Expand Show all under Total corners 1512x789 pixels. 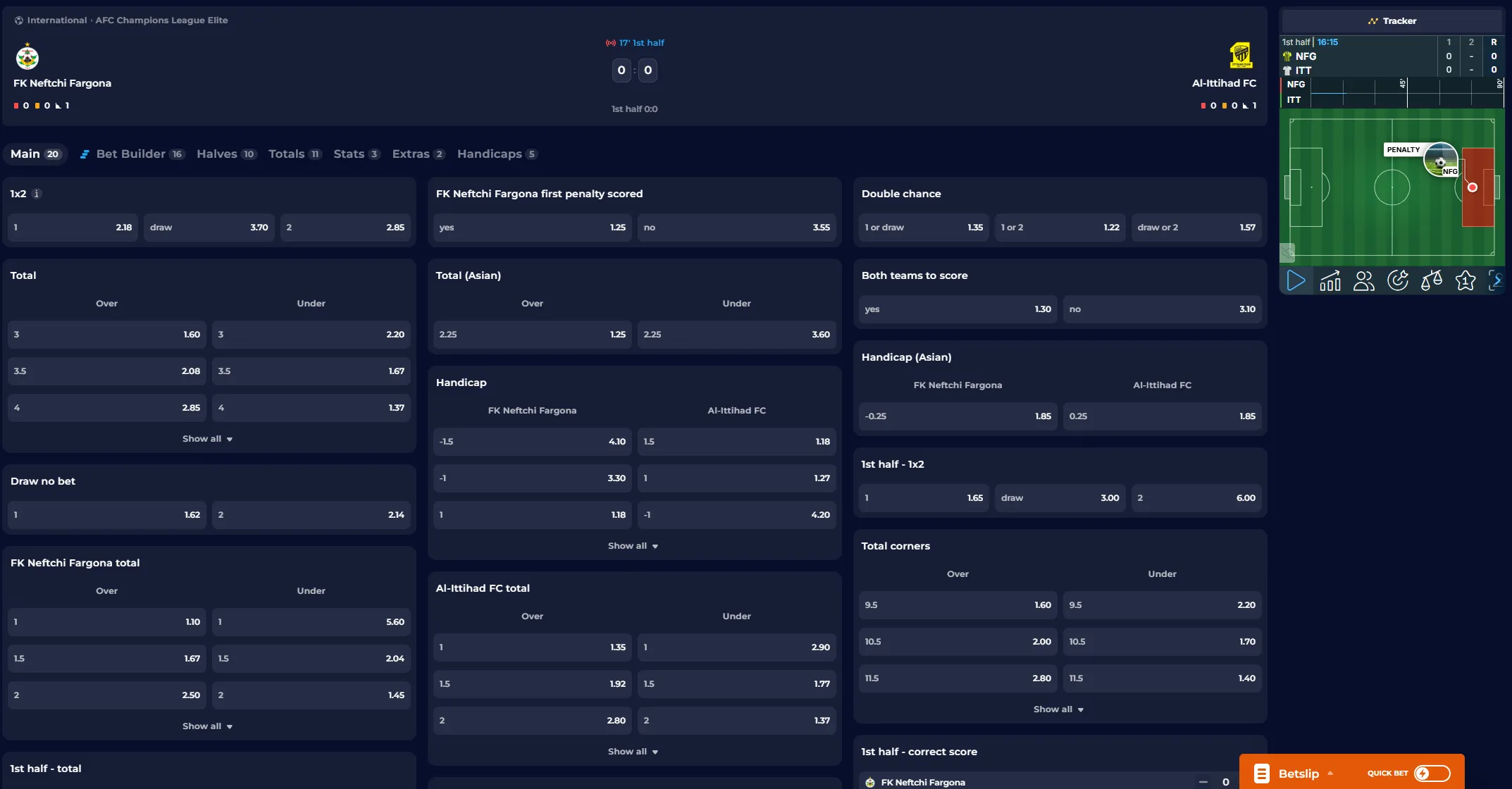click(1059, 709)
